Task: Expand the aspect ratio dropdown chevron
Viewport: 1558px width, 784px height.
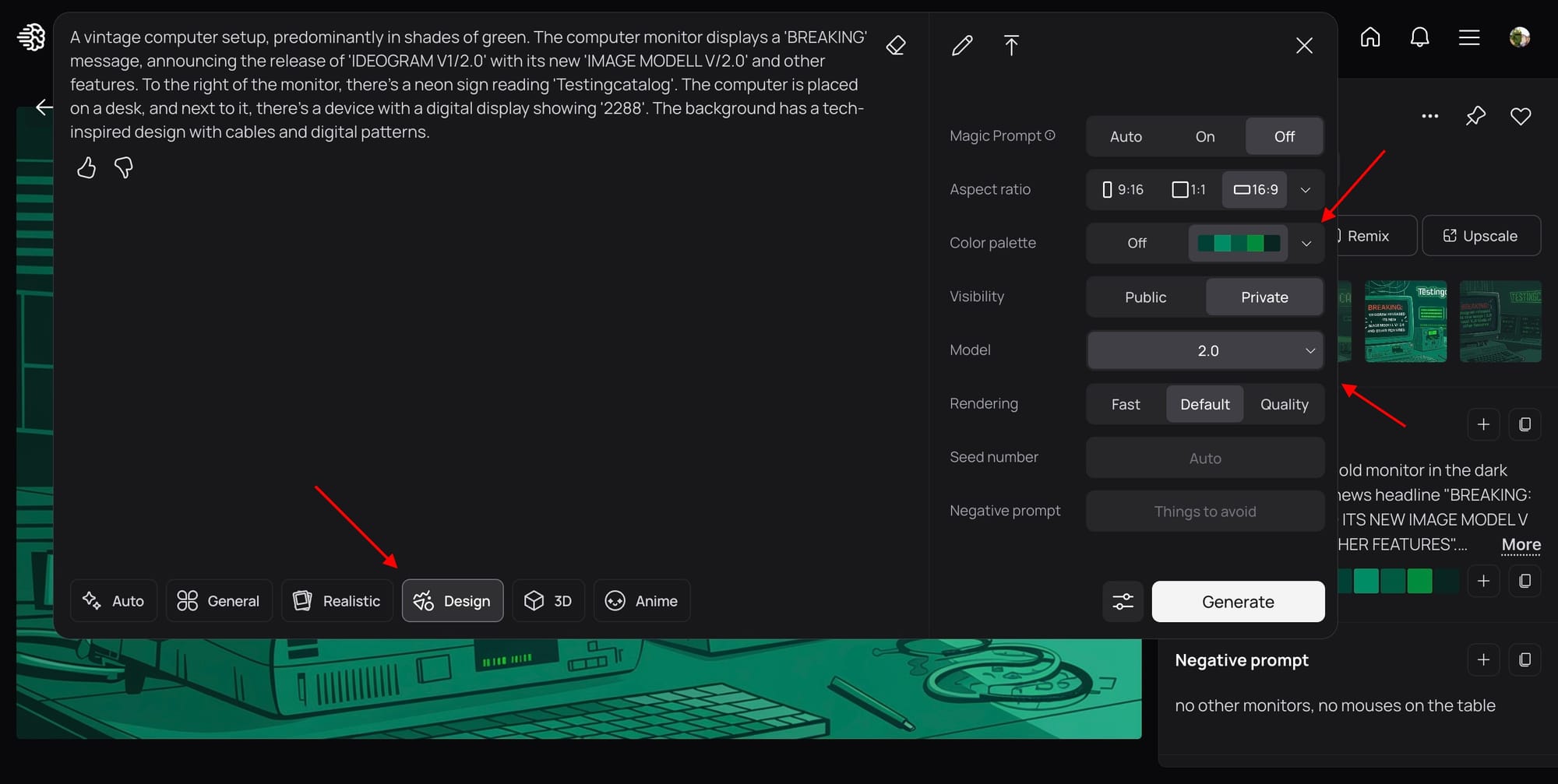Action: pyautogui.click(x=1306, y=189)
